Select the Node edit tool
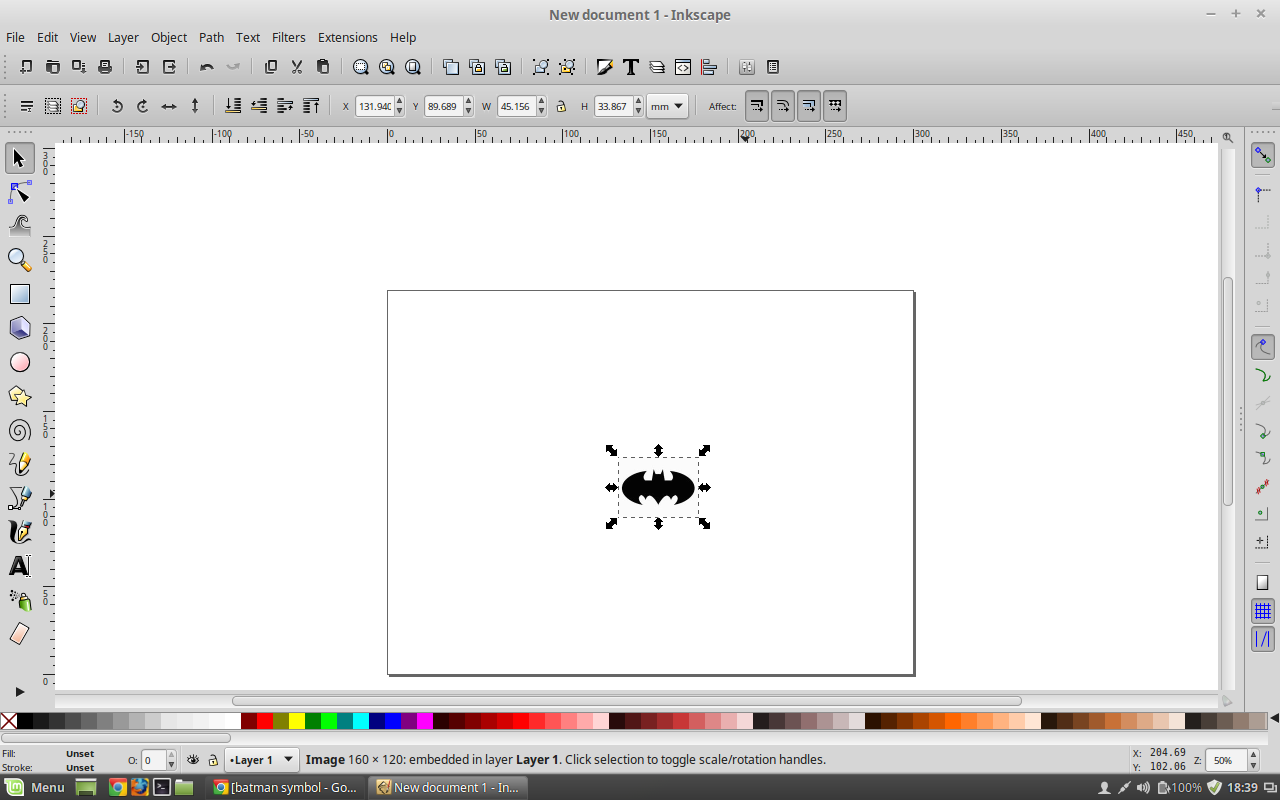 19,192
